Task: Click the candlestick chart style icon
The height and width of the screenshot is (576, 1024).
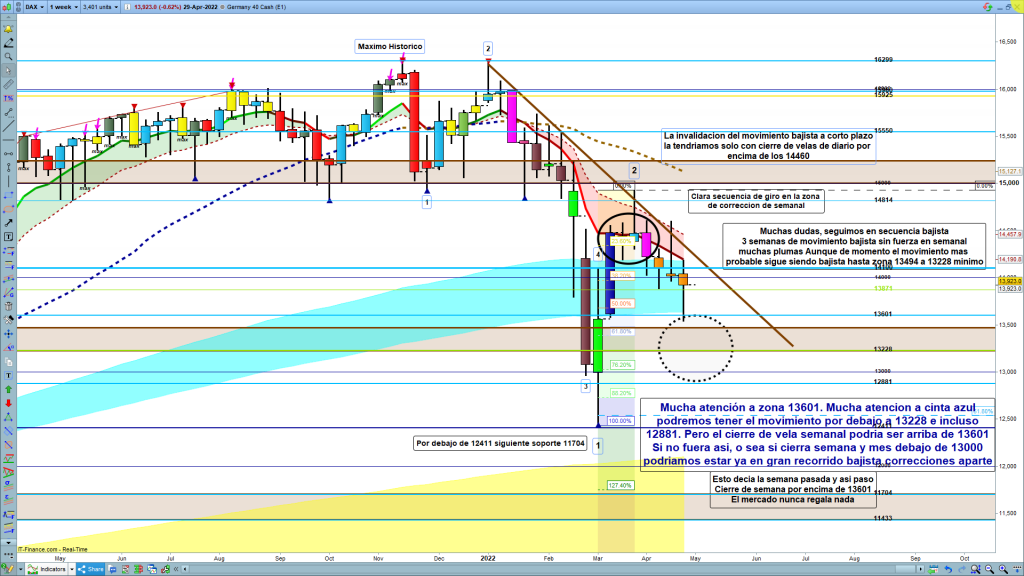Action: 7,7
